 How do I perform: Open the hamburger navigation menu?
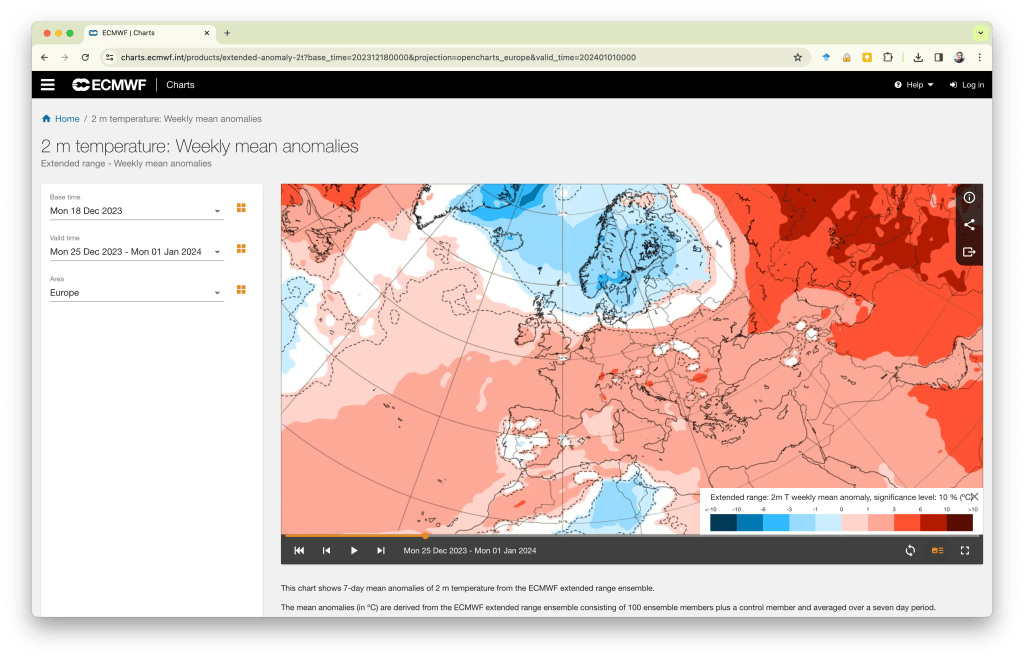pyautogui.click(x=48, y=85)
